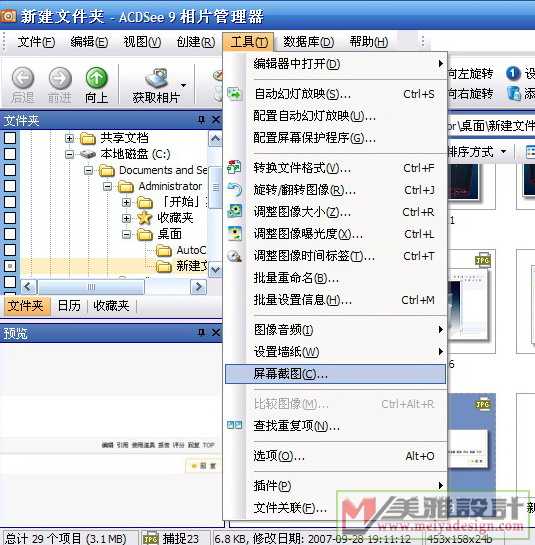Click the horizontal scrollbar thumb in folder tree
The width and height of the screenshot is (535, 545).
click(91, 287)
